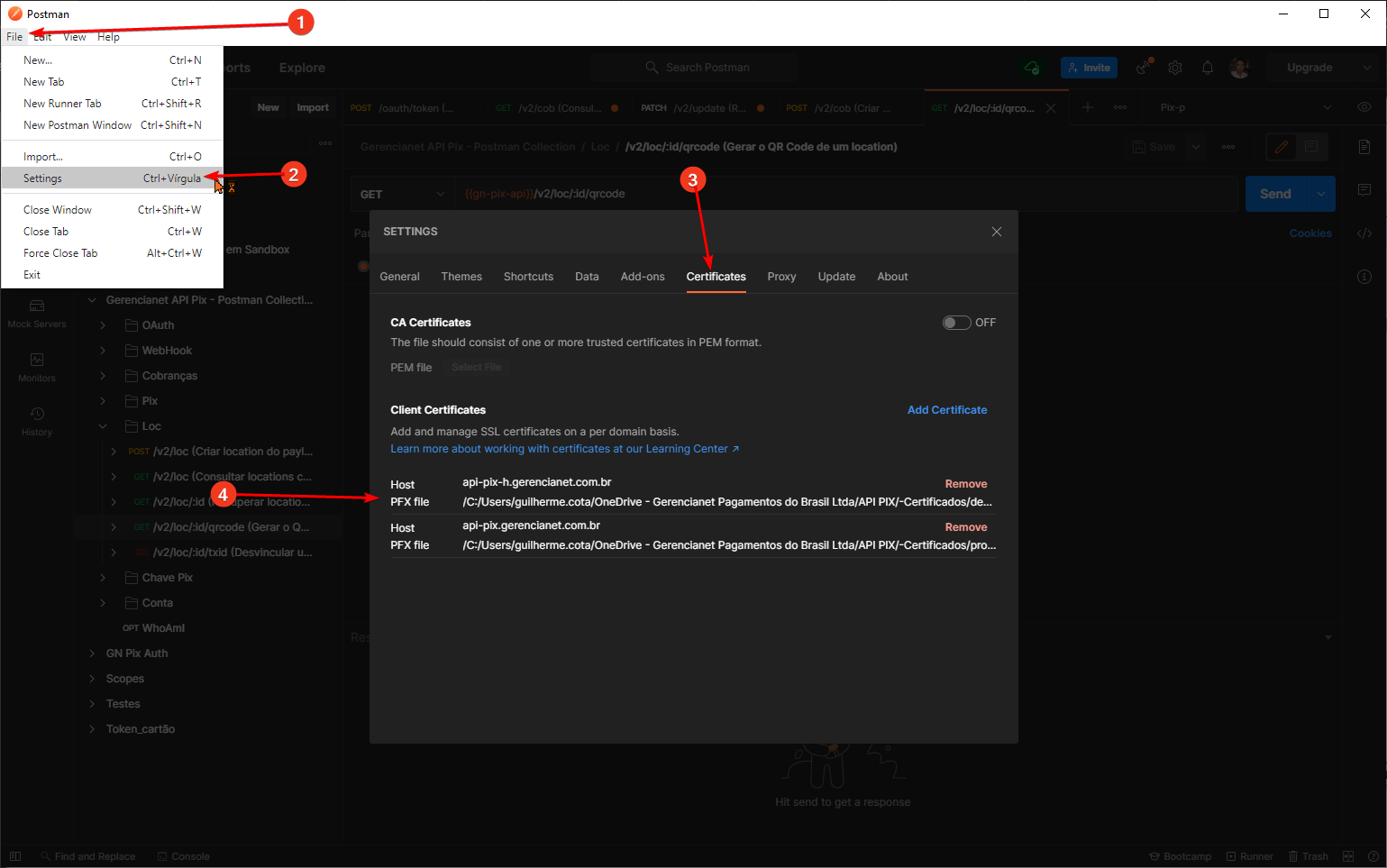Click Settings in File menu

112,178
